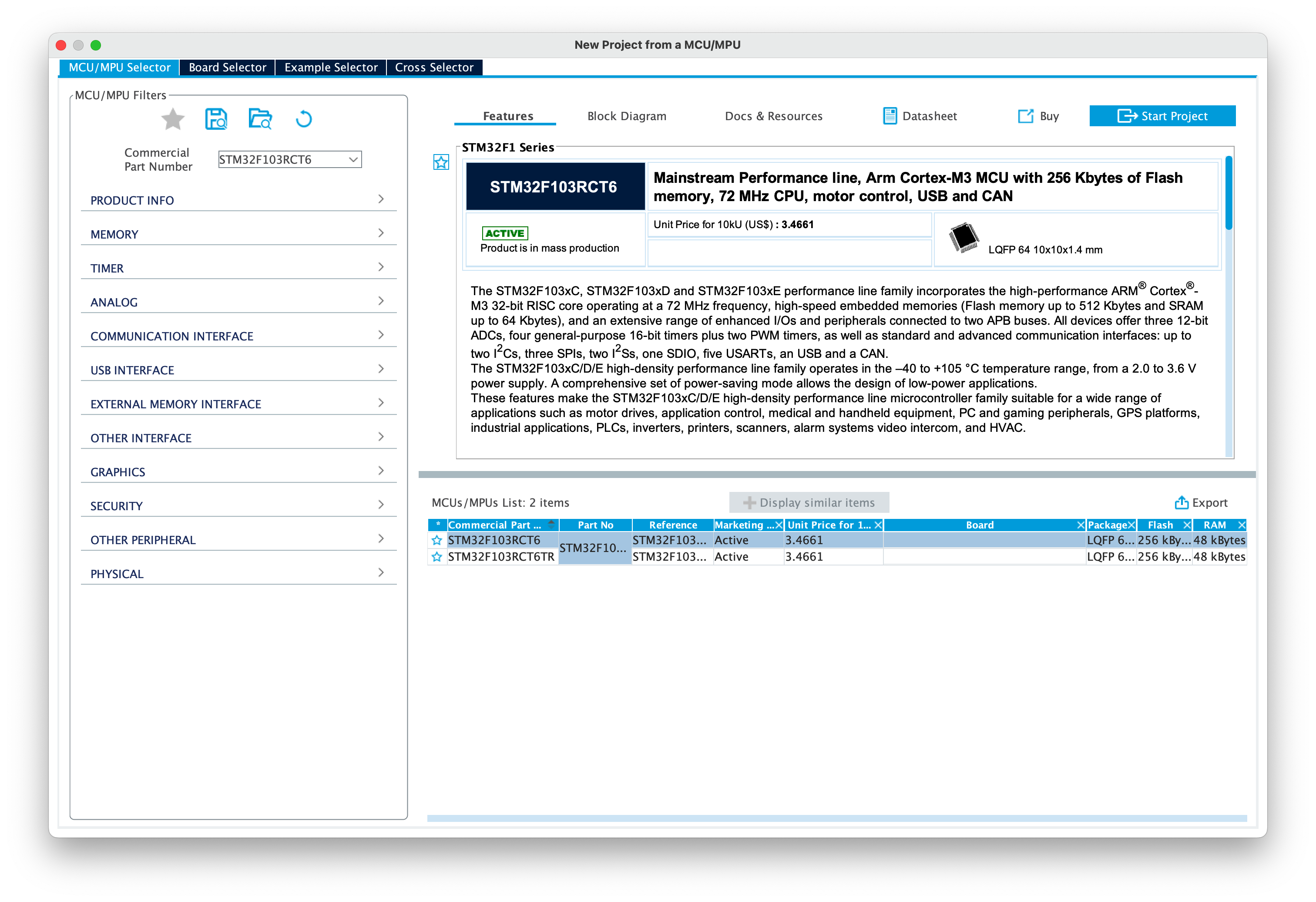The image size is (1316, 902).
Task: Switch to the Cross Selector tab
Action: [x=434, y=67]
